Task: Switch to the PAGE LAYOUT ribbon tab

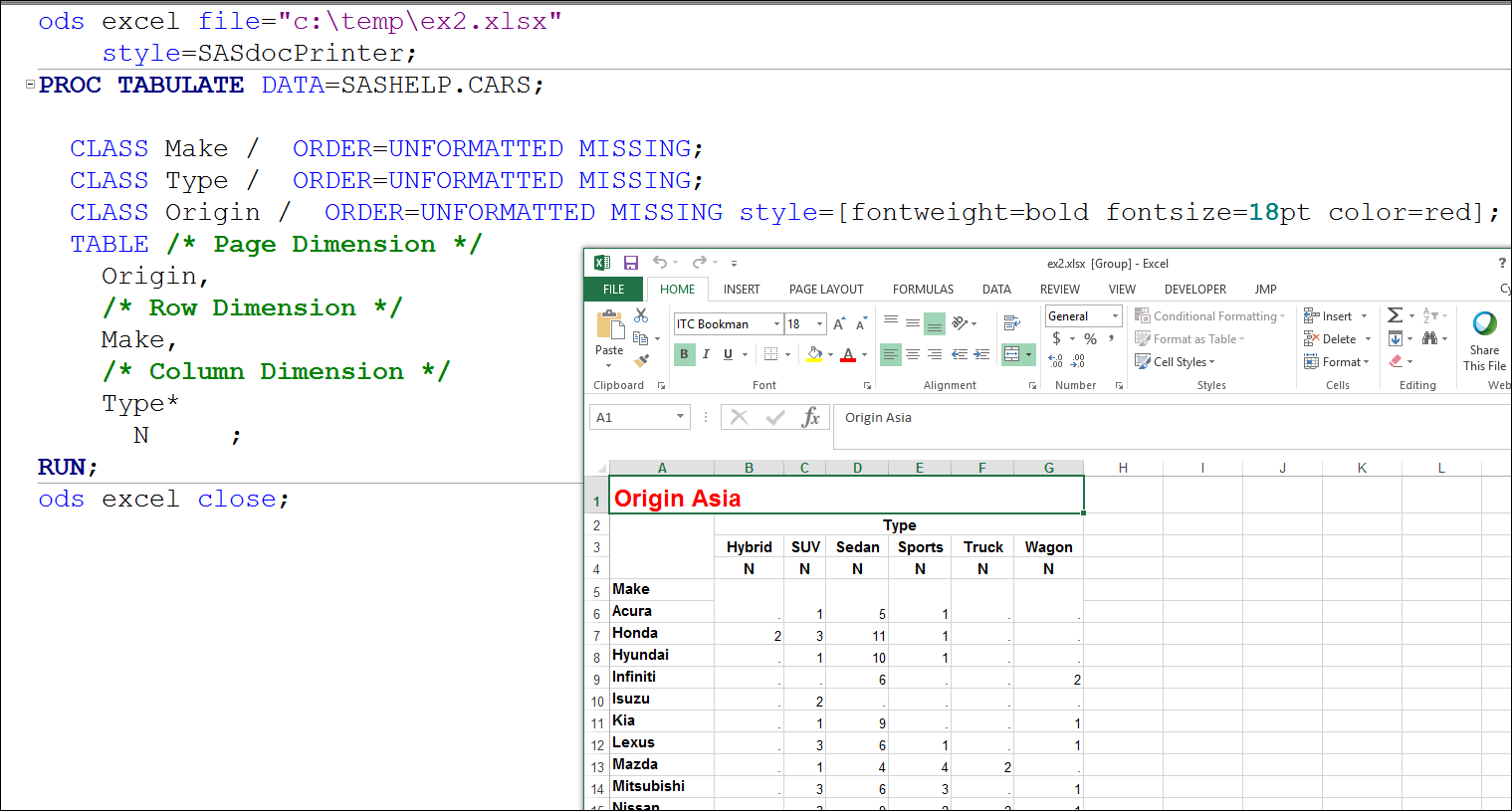Action: [825, 290]
